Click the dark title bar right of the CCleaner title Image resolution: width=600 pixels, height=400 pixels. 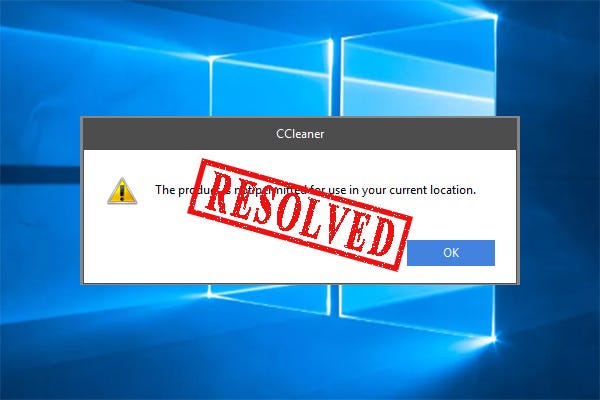421,134
